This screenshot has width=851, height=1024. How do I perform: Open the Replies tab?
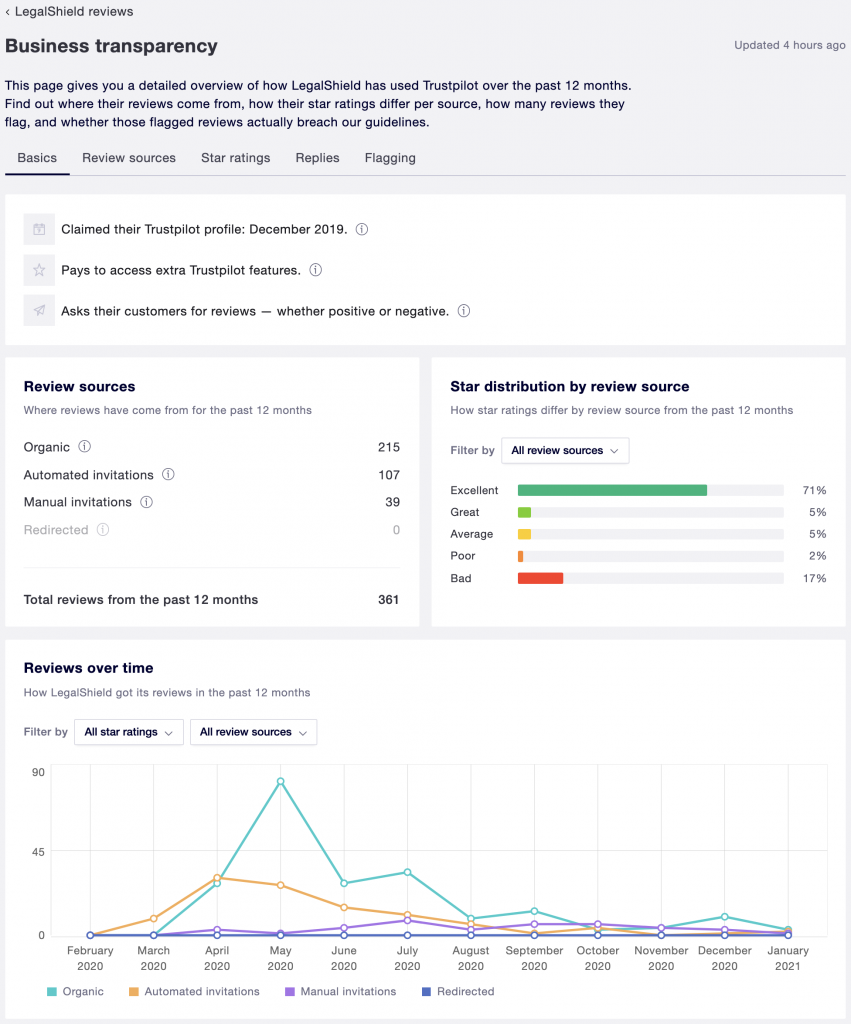[x=317, y=158]
